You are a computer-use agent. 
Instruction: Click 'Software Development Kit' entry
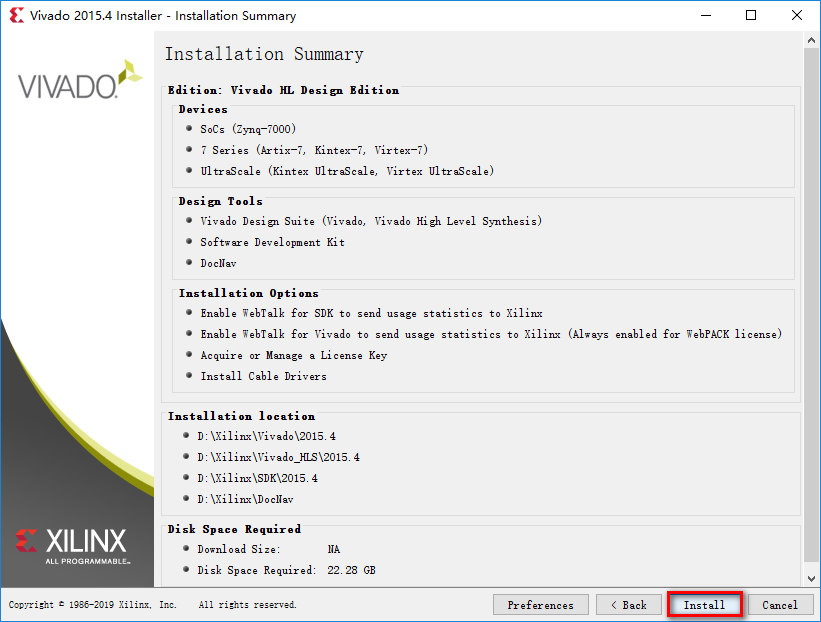click(272, 242)
